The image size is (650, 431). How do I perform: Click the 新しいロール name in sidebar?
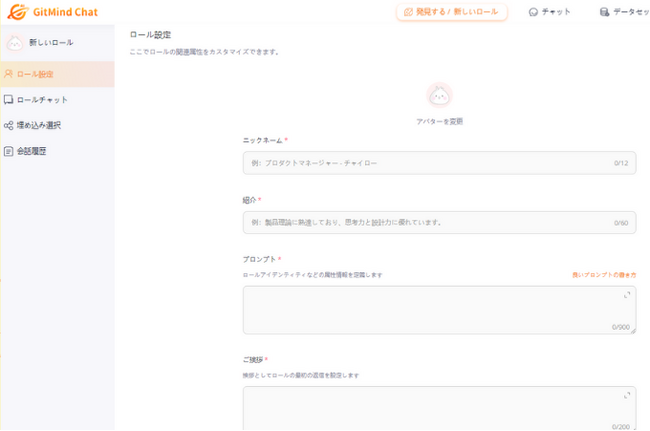(x=51, y=42)
